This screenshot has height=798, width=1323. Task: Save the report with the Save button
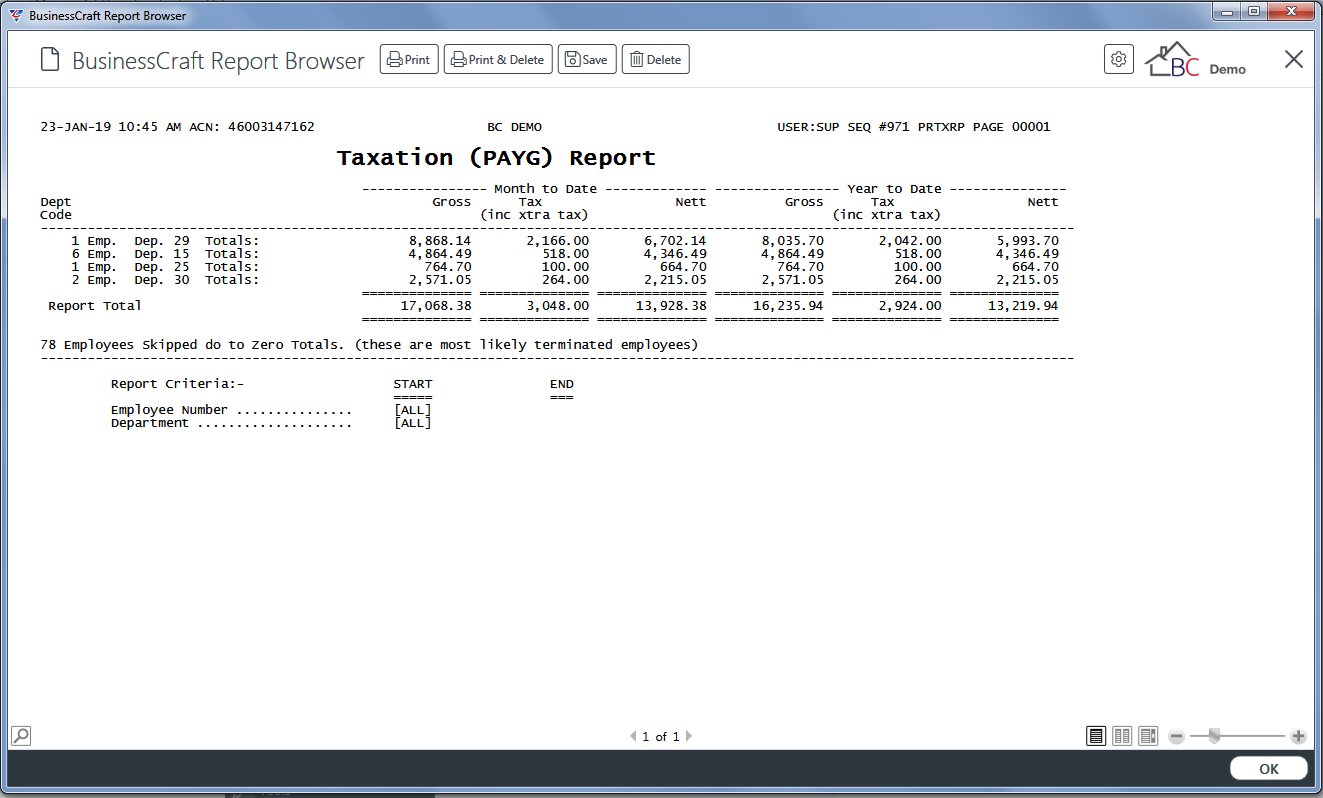click(x=587, y=60)
